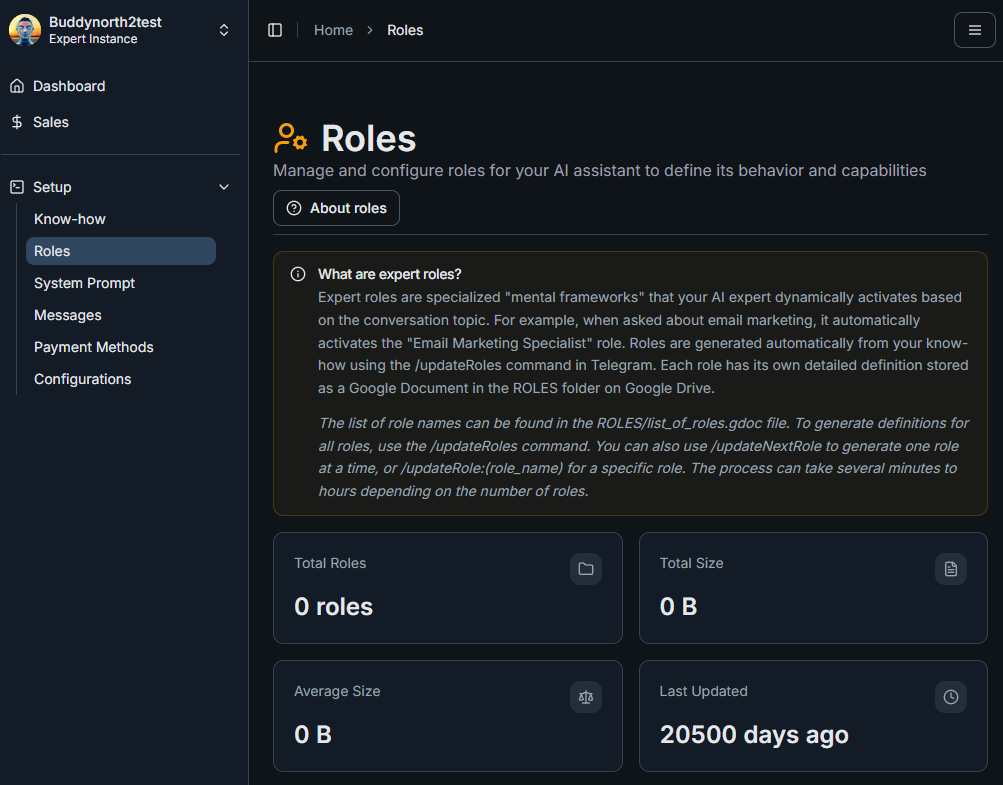Collapse the Setup section chevron

[x=224, y=187]
